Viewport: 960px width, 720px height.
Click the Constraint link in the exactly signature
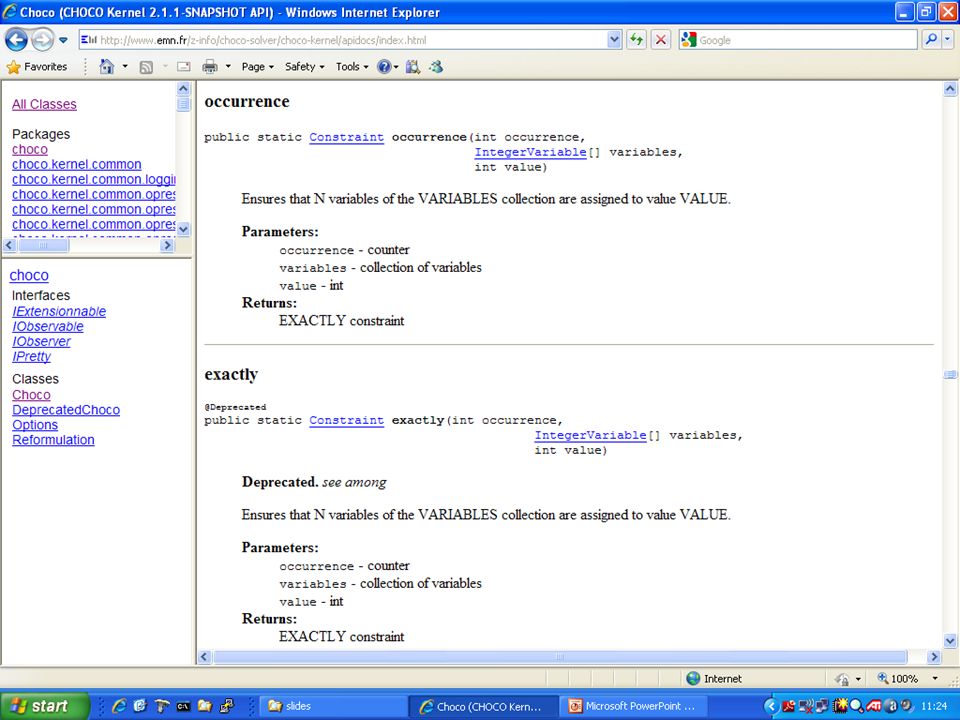[x=347, y=420]
